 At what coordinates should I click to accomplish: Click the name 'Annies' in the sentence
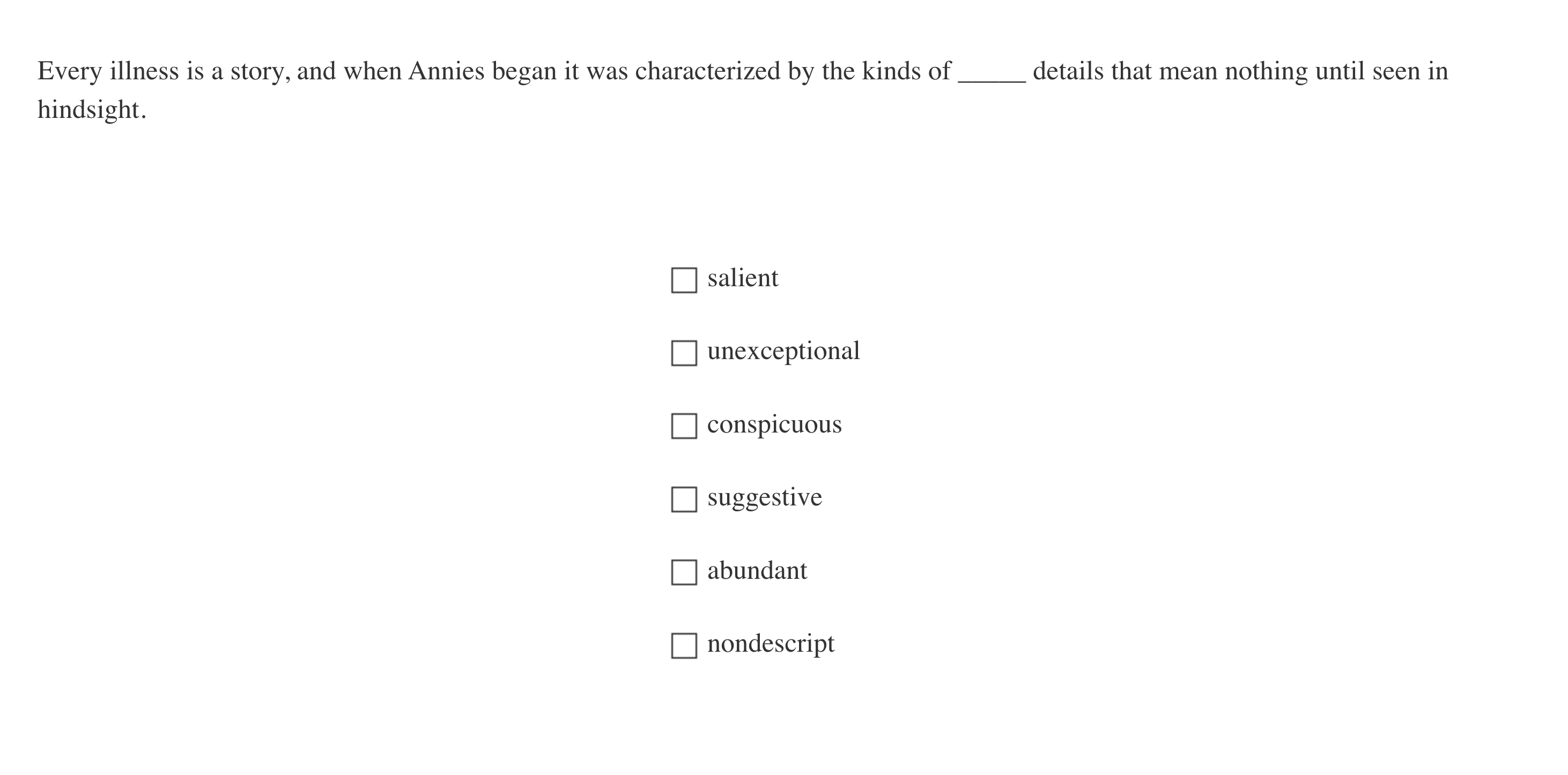click(446, 72)
